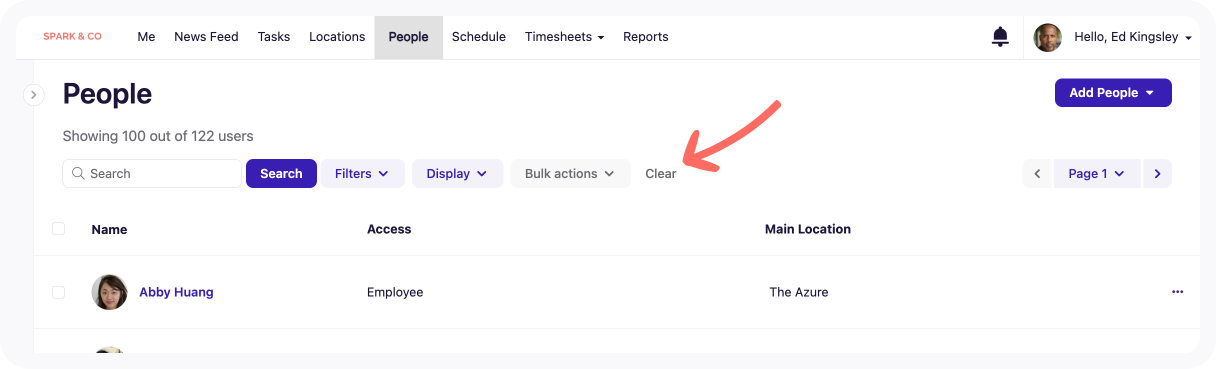The height and width of the screenshot is (369, 1216).
Task: Click the Access column header
Action: coord(389,229)
